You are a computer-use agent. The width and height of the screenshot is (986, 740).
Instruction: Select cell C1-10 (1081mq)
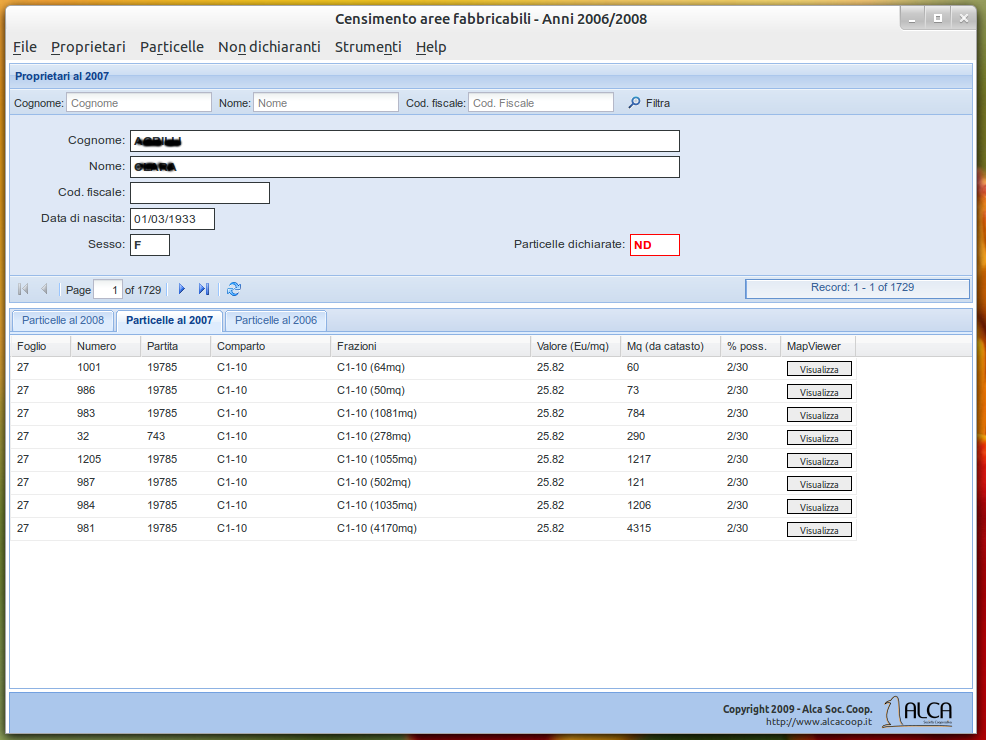point(430,413)
